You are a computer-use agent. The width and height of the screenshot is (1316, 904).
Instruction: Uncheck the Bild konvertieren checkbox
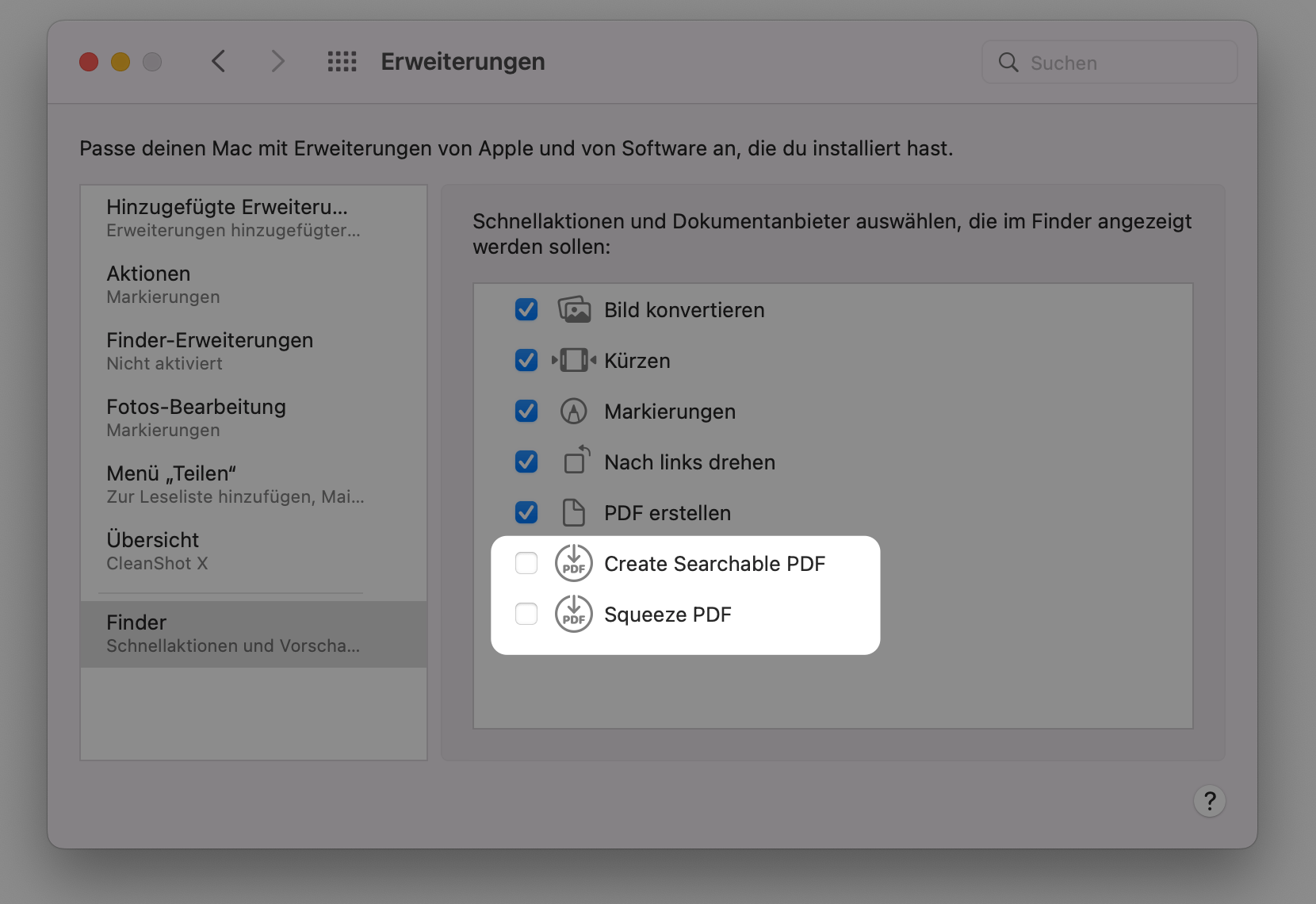click(x=526, y=310)
